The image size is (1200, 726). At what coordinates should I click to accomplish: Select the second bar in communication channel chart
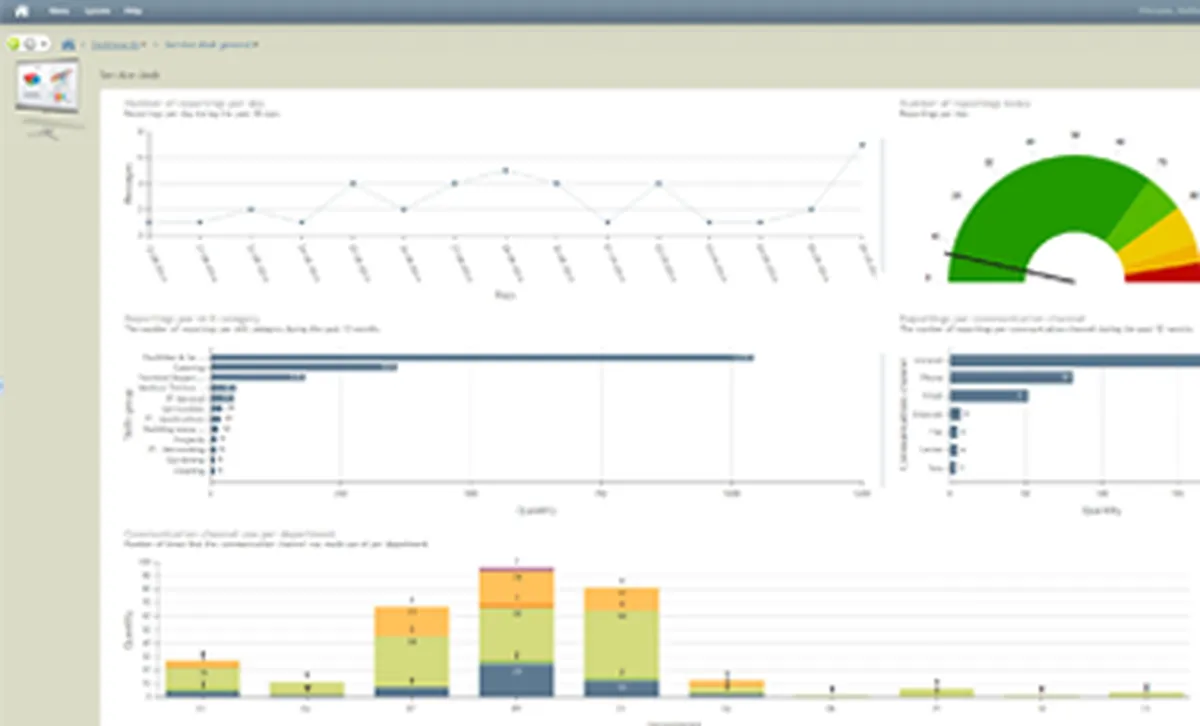(1011, 377)
